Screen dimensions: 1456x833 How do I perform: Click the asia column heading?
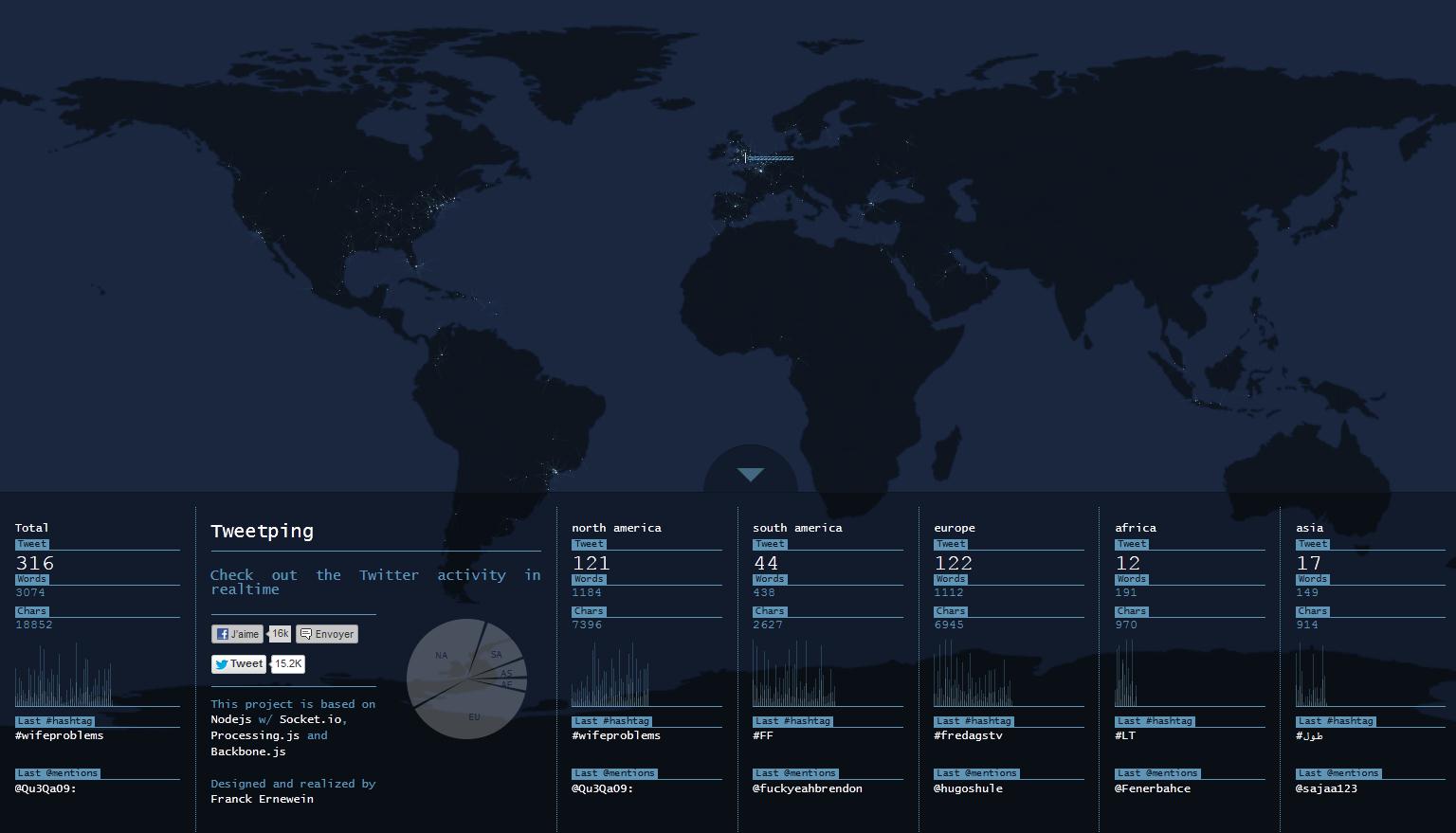pyautogui.click(x=1309, y=528)
